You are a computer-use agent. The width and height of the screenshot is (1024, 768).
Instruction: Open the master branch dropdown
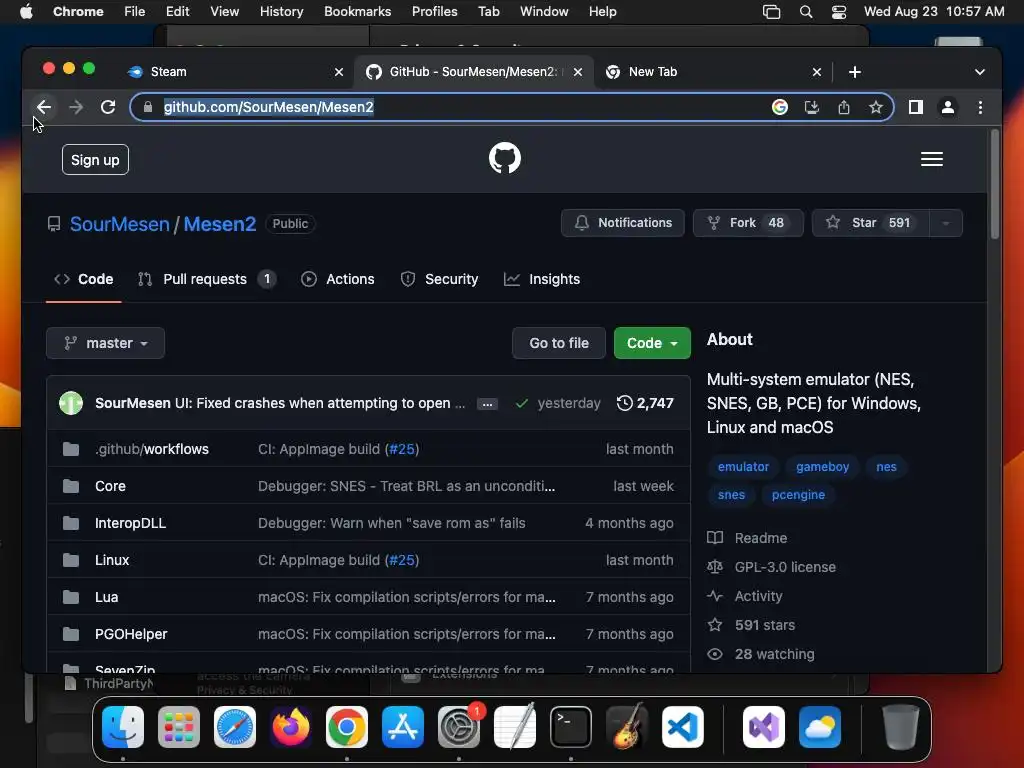tap(105, 343)
